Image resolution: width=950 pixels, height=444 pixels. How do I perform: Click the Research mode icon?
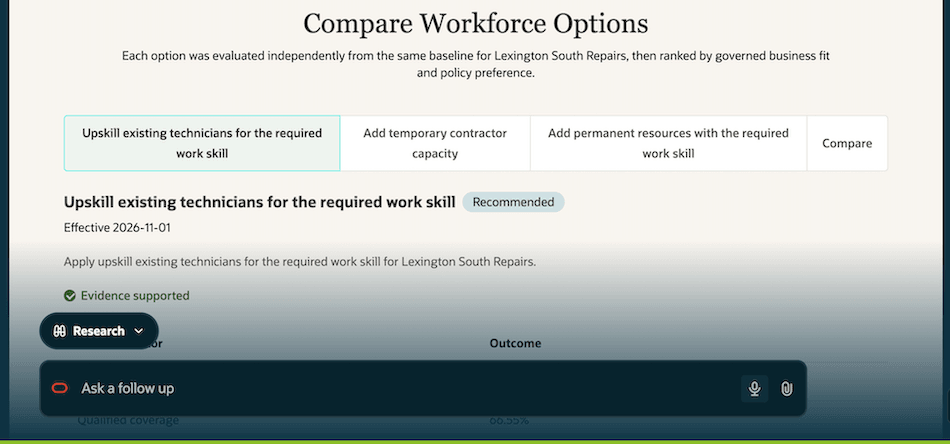(x=59, y=331)
